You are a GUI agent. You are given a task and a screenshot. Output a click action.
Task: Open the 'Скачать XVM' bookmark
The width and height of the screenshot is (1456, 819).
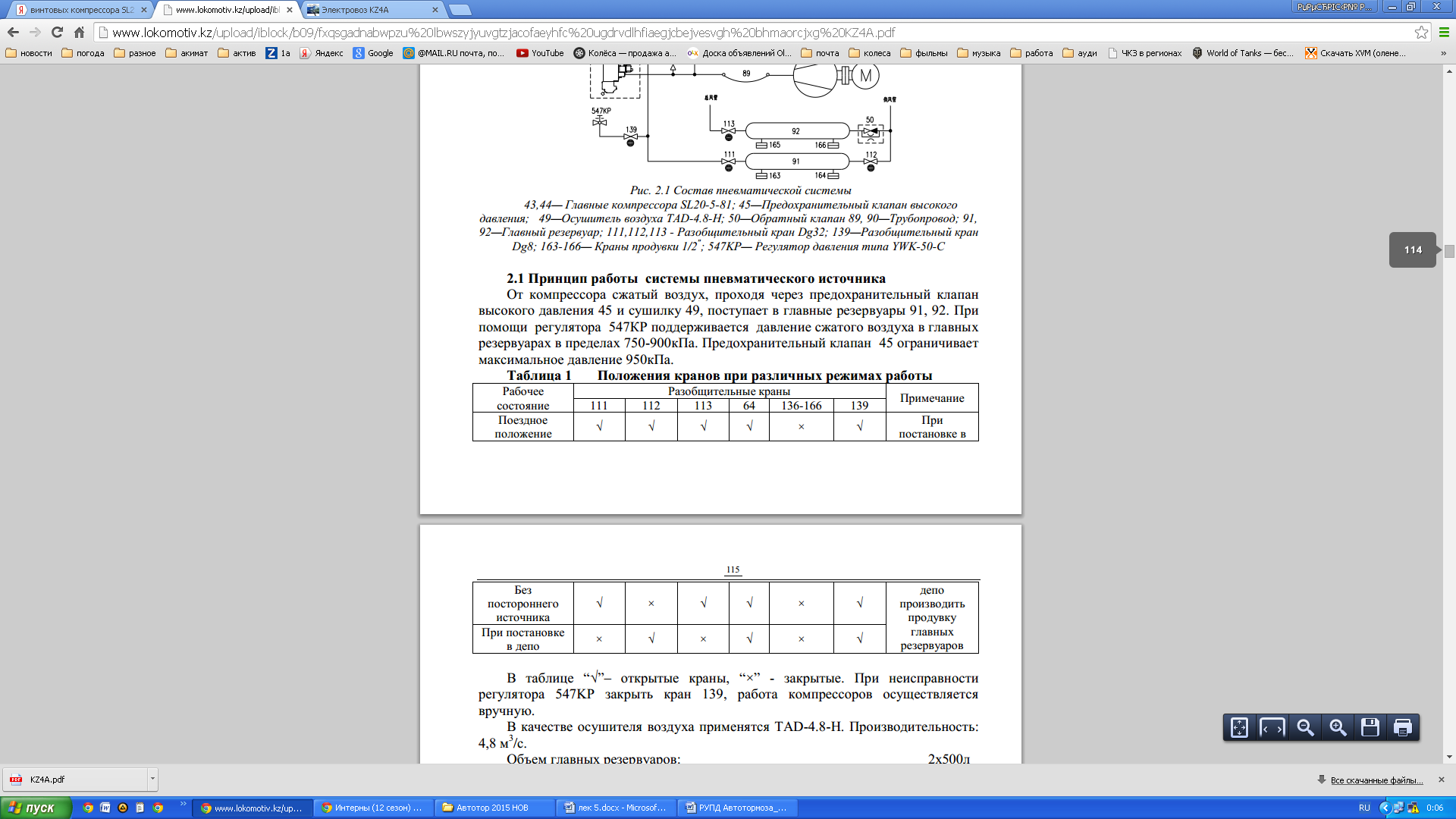point(1355,53)
